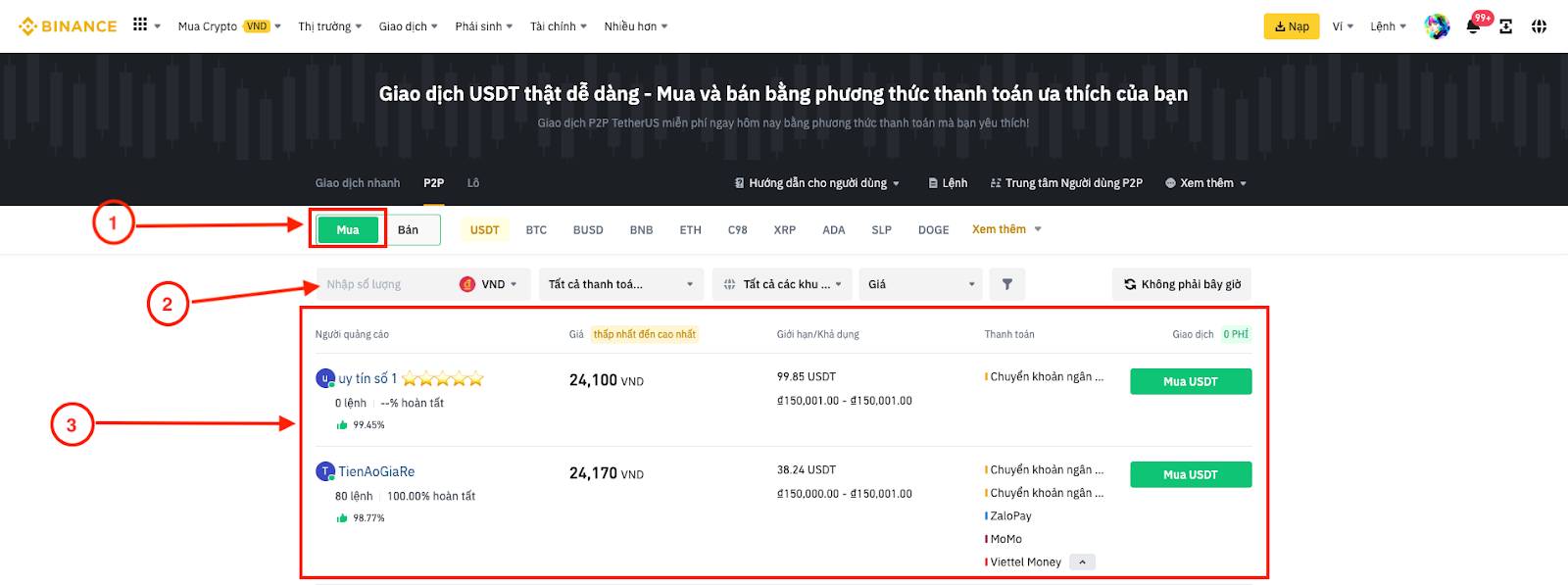Click the thumbs-up icon next to 98.77%
The image size is (1568, 585).
click(342, 518)
